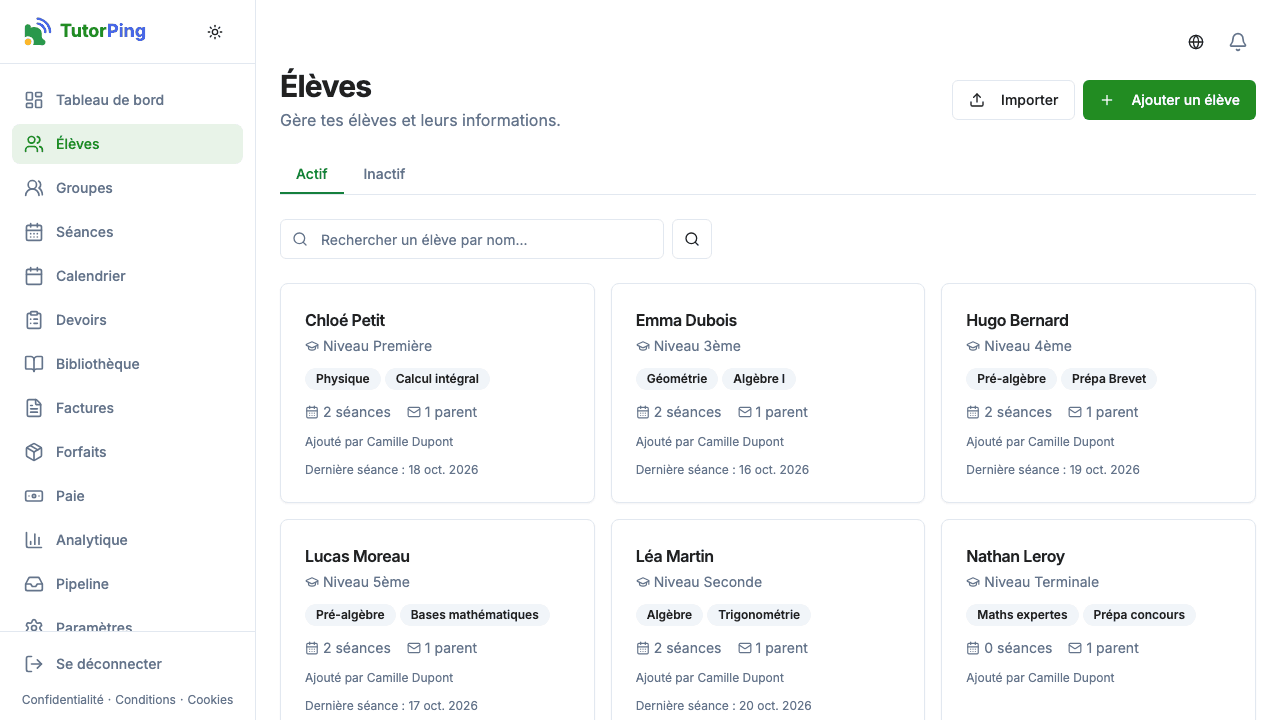Switch to the Inactif tab
This screenshot has height=720, width=1280.
tap(384, 174)
